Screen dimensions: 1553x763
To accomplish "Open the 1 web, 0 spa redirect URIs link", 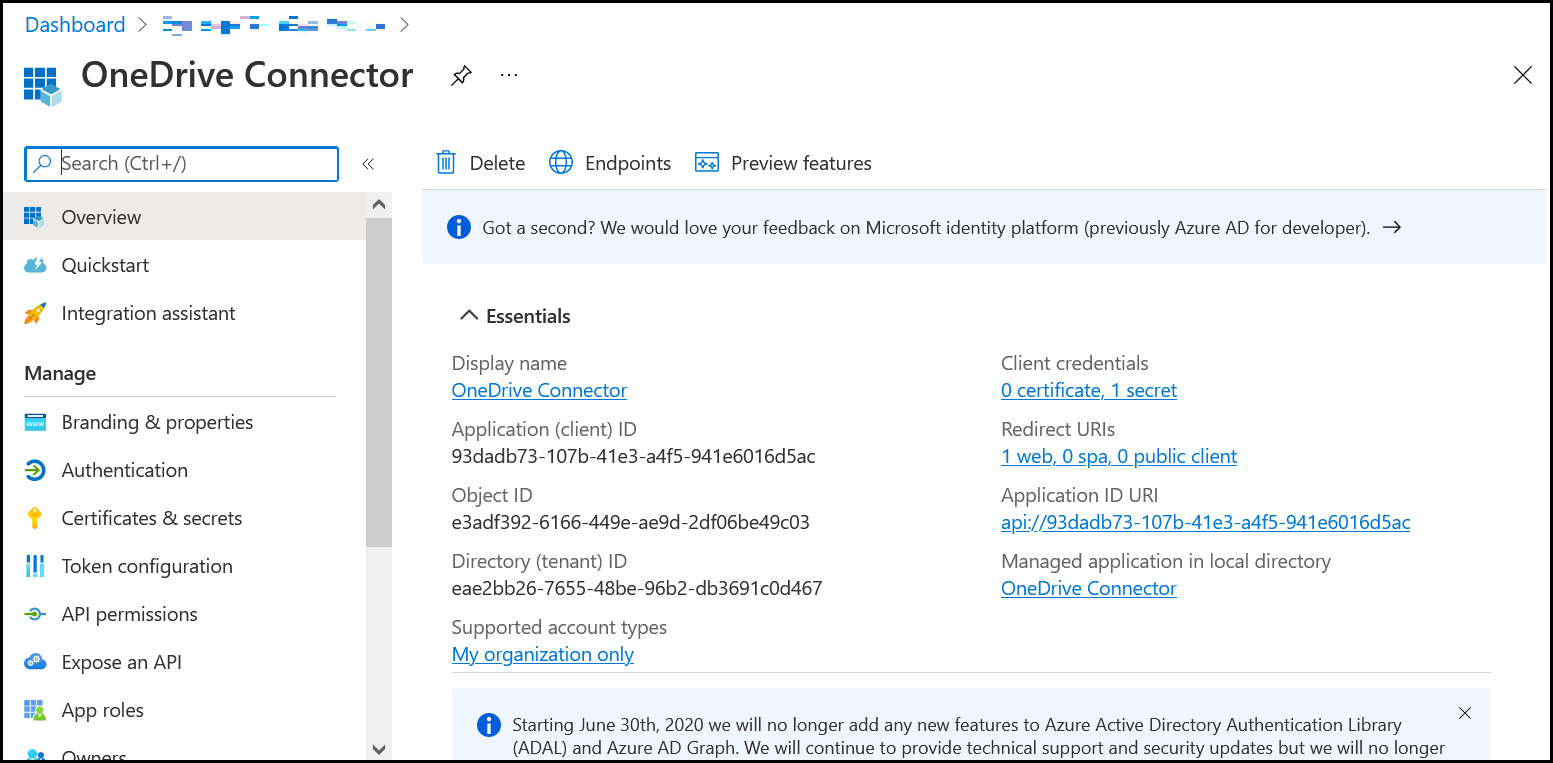I will click(x=1119, y=456).
